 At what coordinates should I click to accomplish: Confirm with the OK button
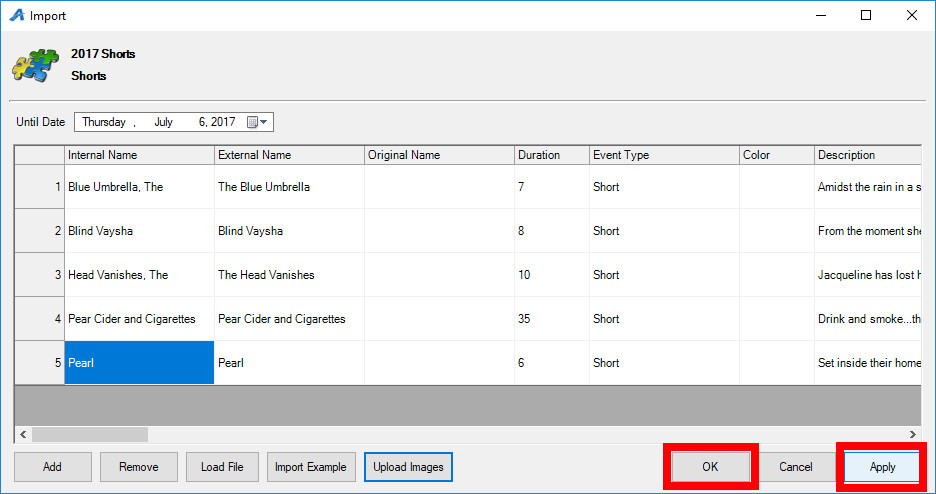pos(710,467)
